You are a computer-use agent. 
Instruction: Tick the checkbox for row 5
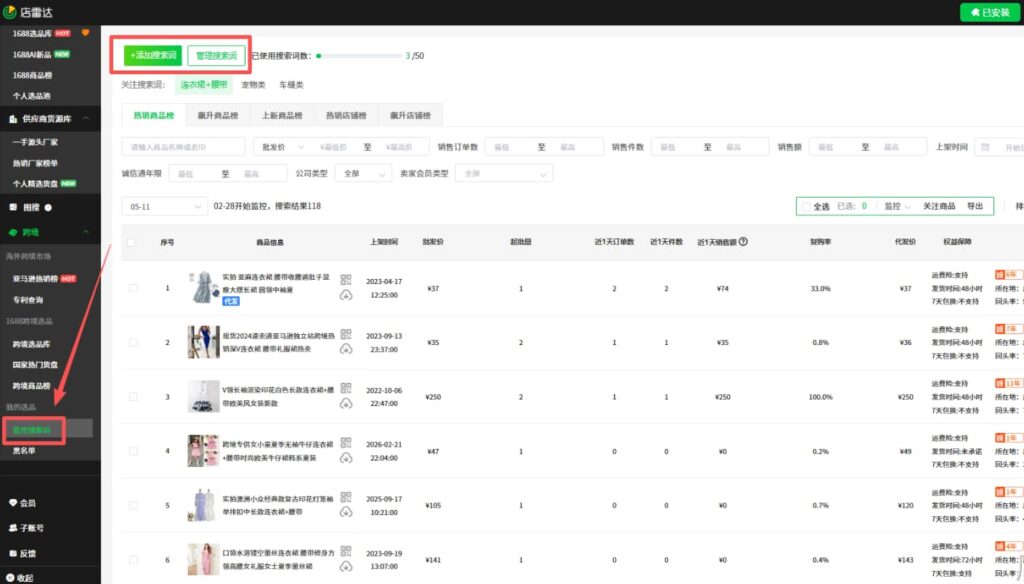click(133, 506)
